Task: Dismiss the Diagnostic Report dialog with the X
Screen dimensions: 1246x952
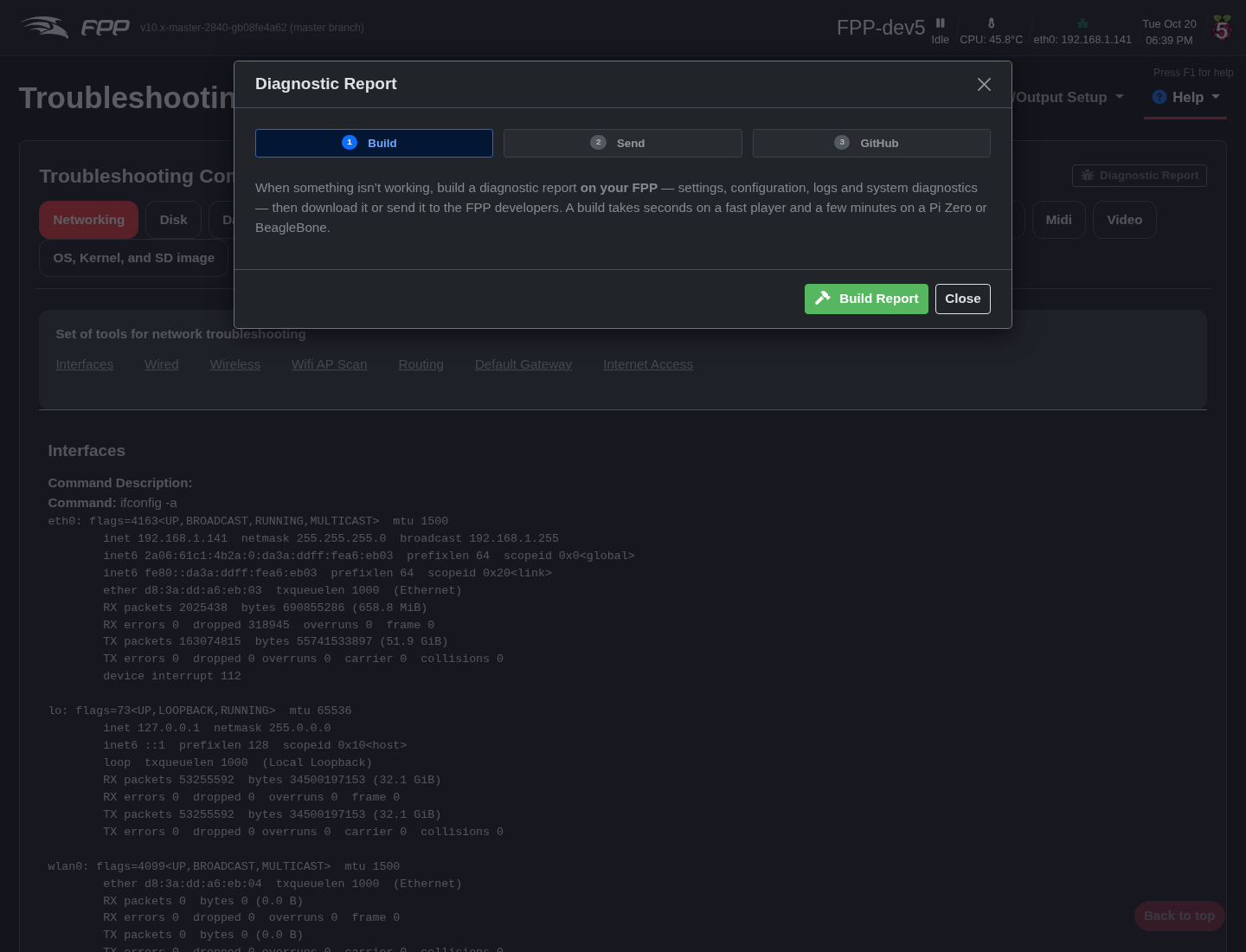Action: point(984,84)
